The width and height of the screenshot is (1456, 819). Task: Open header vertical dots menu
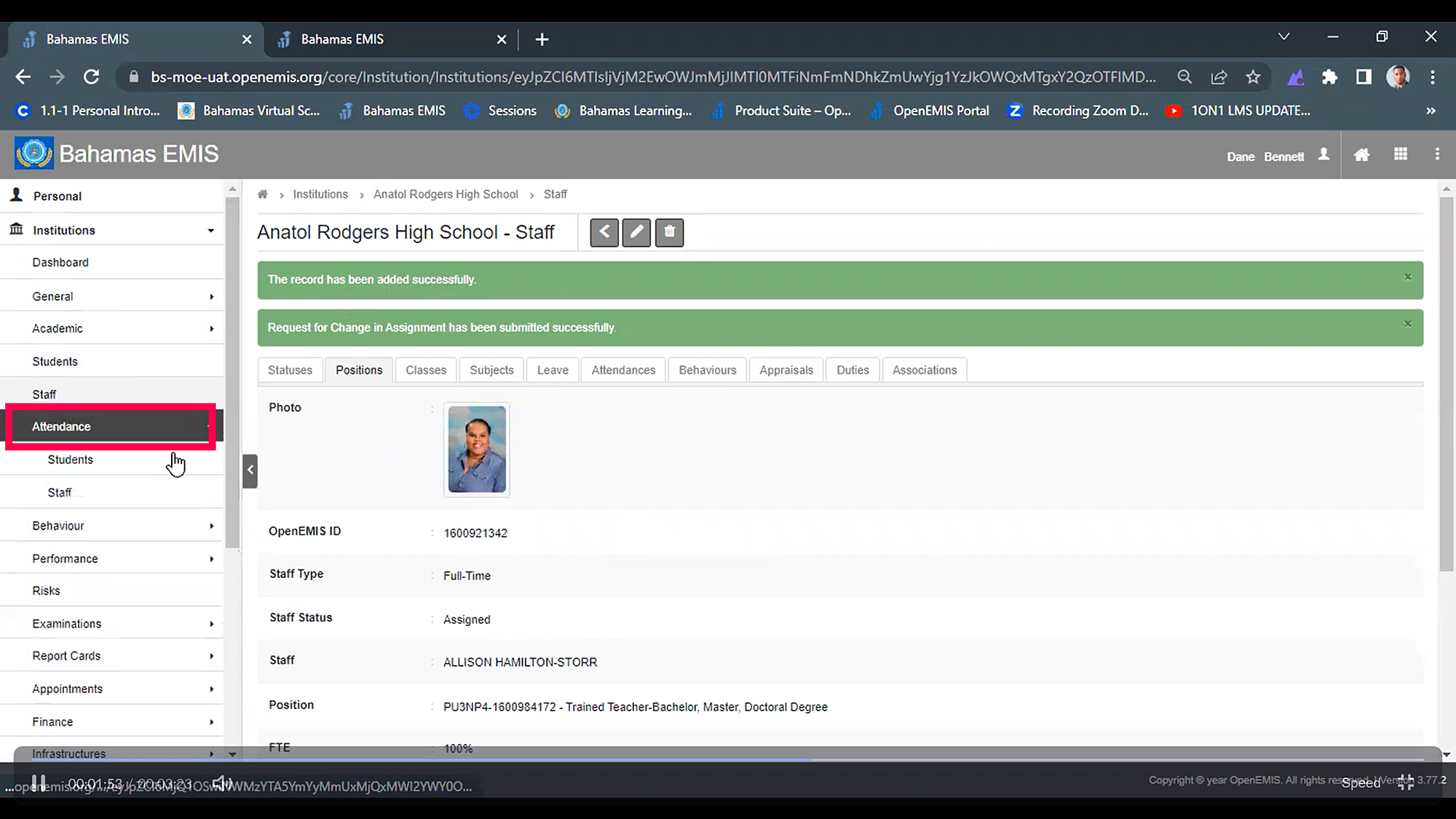point(1437,154)
